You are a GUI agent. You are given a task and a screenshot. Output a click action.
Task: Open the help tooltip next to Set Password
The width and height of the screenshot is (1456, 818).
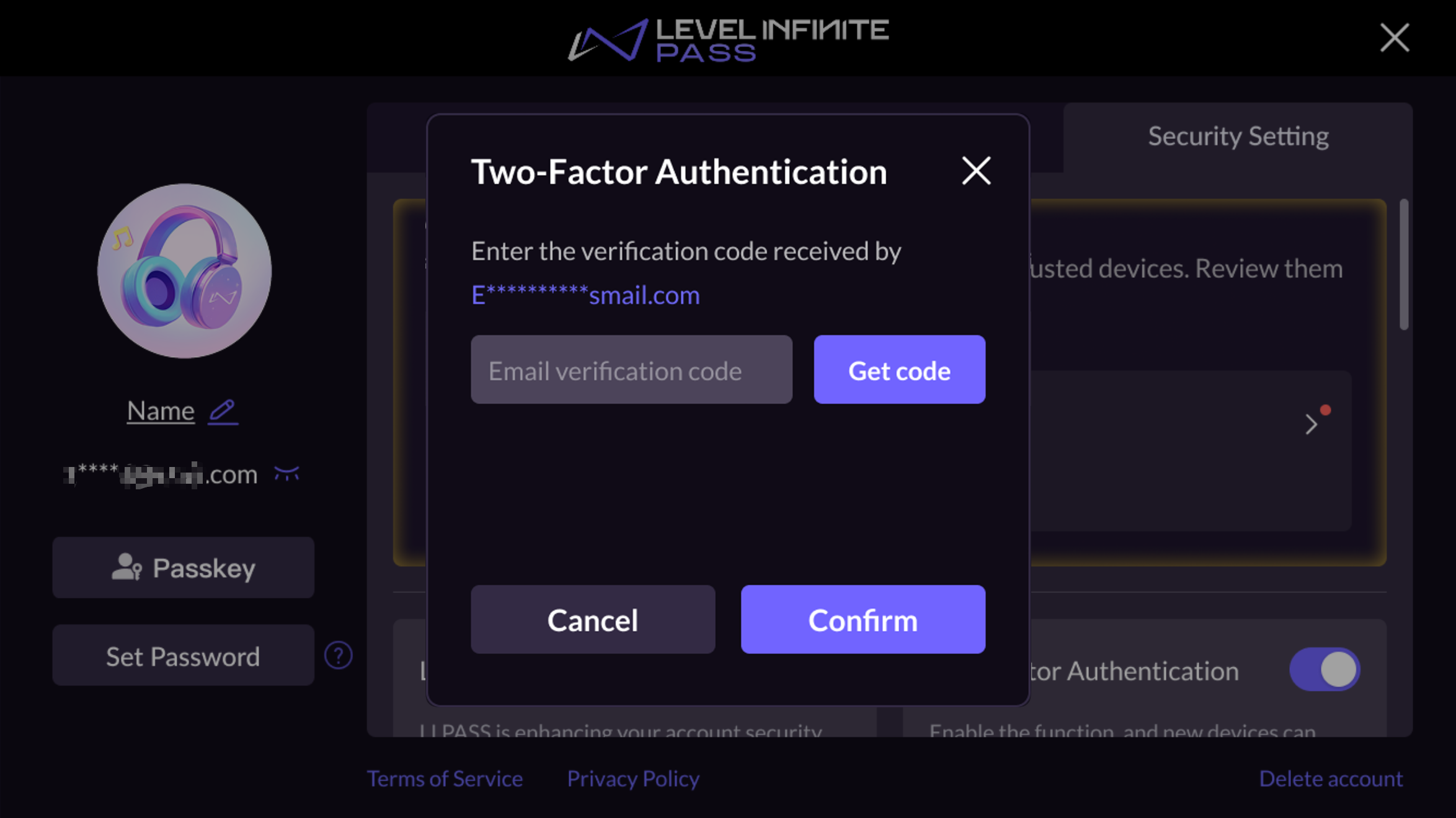tap(339, 655)
